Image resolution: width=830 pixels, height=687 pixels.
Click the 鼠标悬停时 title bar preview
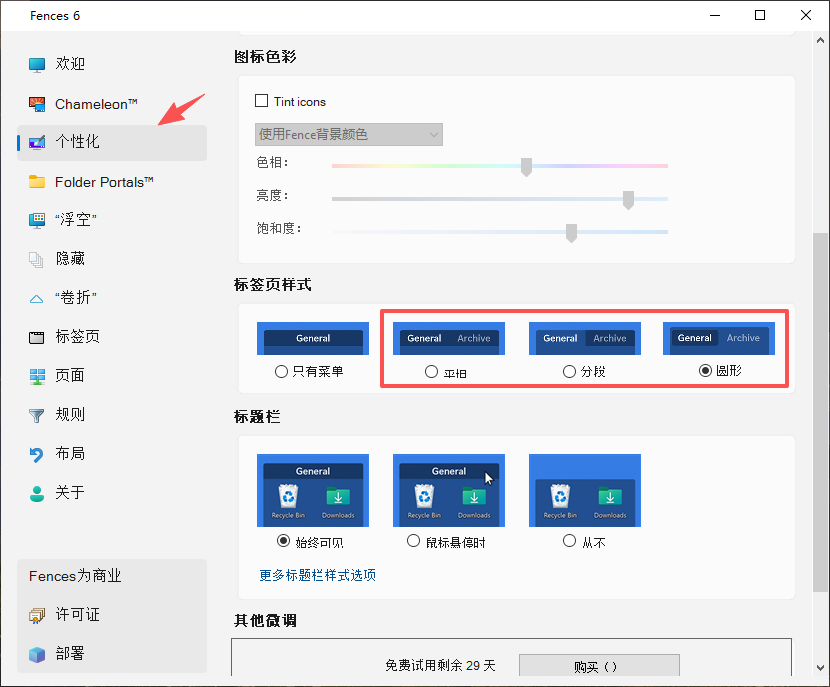pos(449,490)
